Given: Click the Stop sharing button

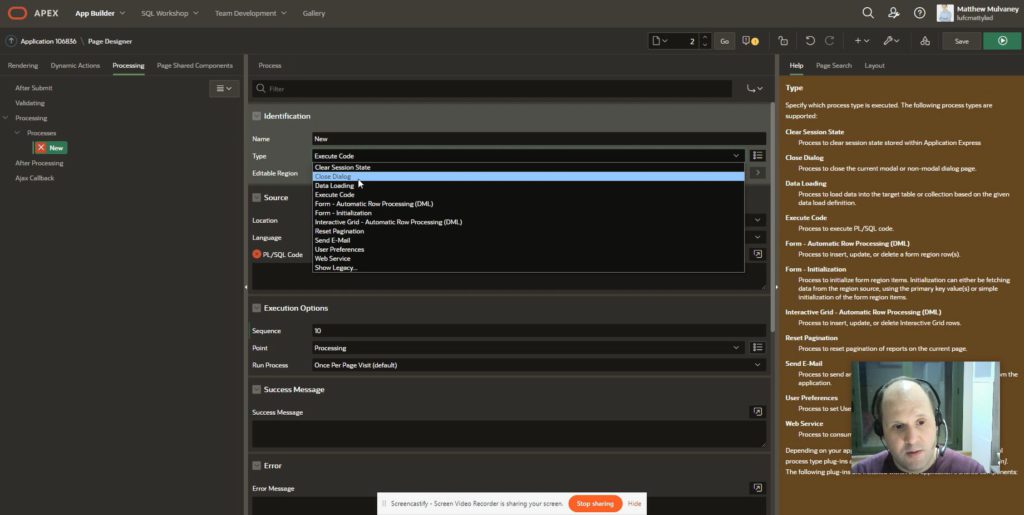Looking at the screenshot, I should click(595, 503).
